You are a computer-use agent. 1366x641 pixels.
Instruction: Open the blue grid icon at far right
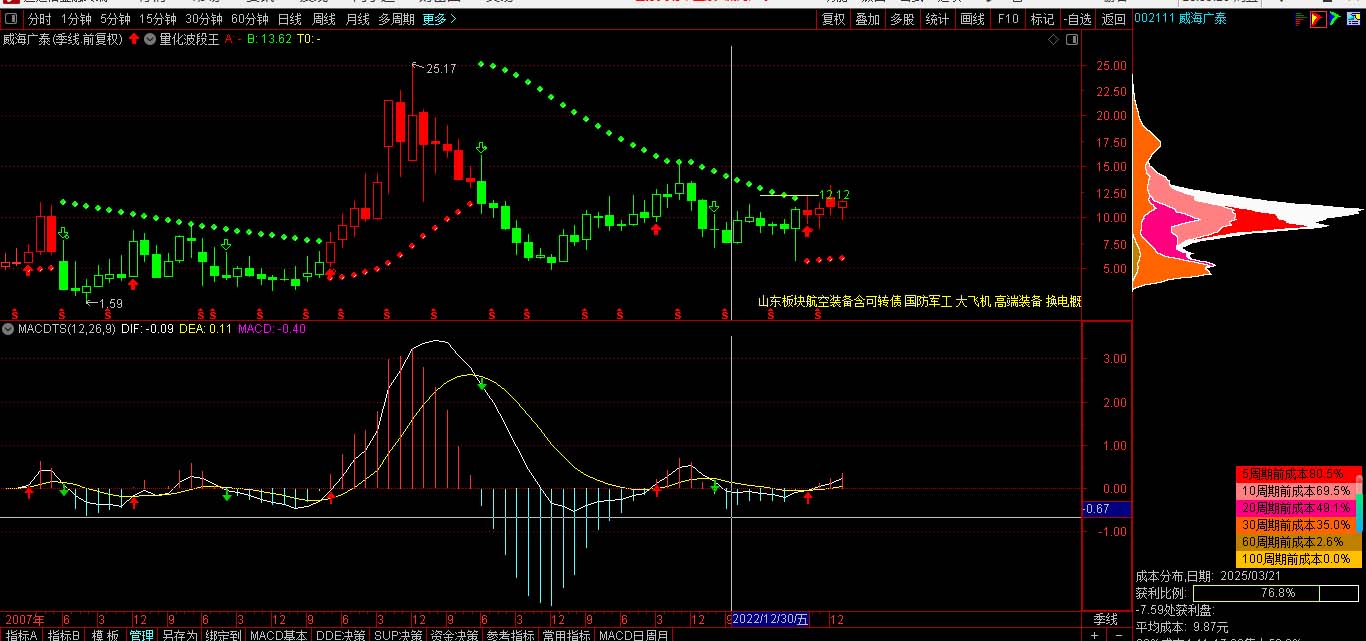(1355, 18)
